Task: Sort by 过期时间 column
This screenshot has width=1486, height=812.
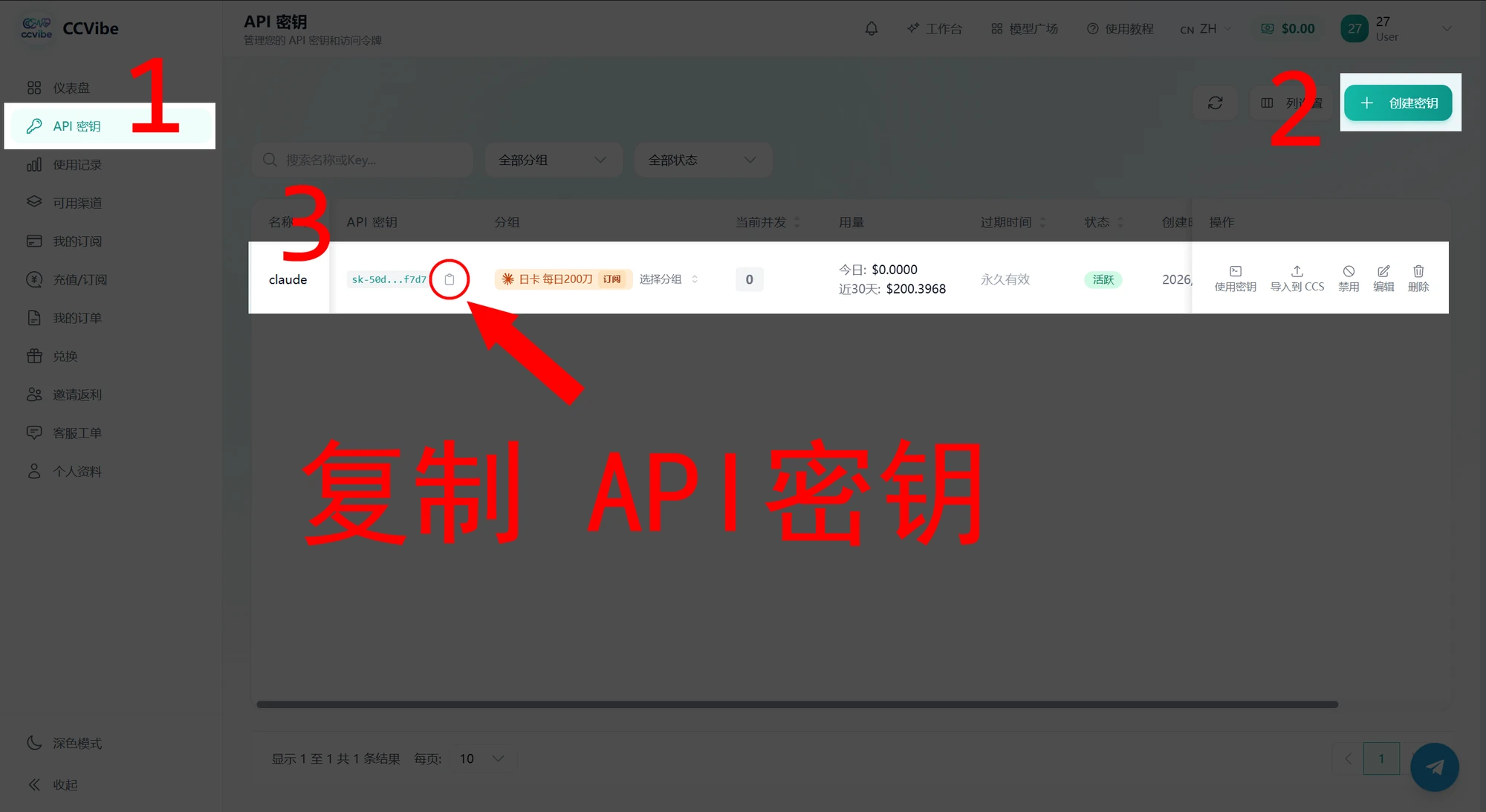Action: tap(1013, 222)
